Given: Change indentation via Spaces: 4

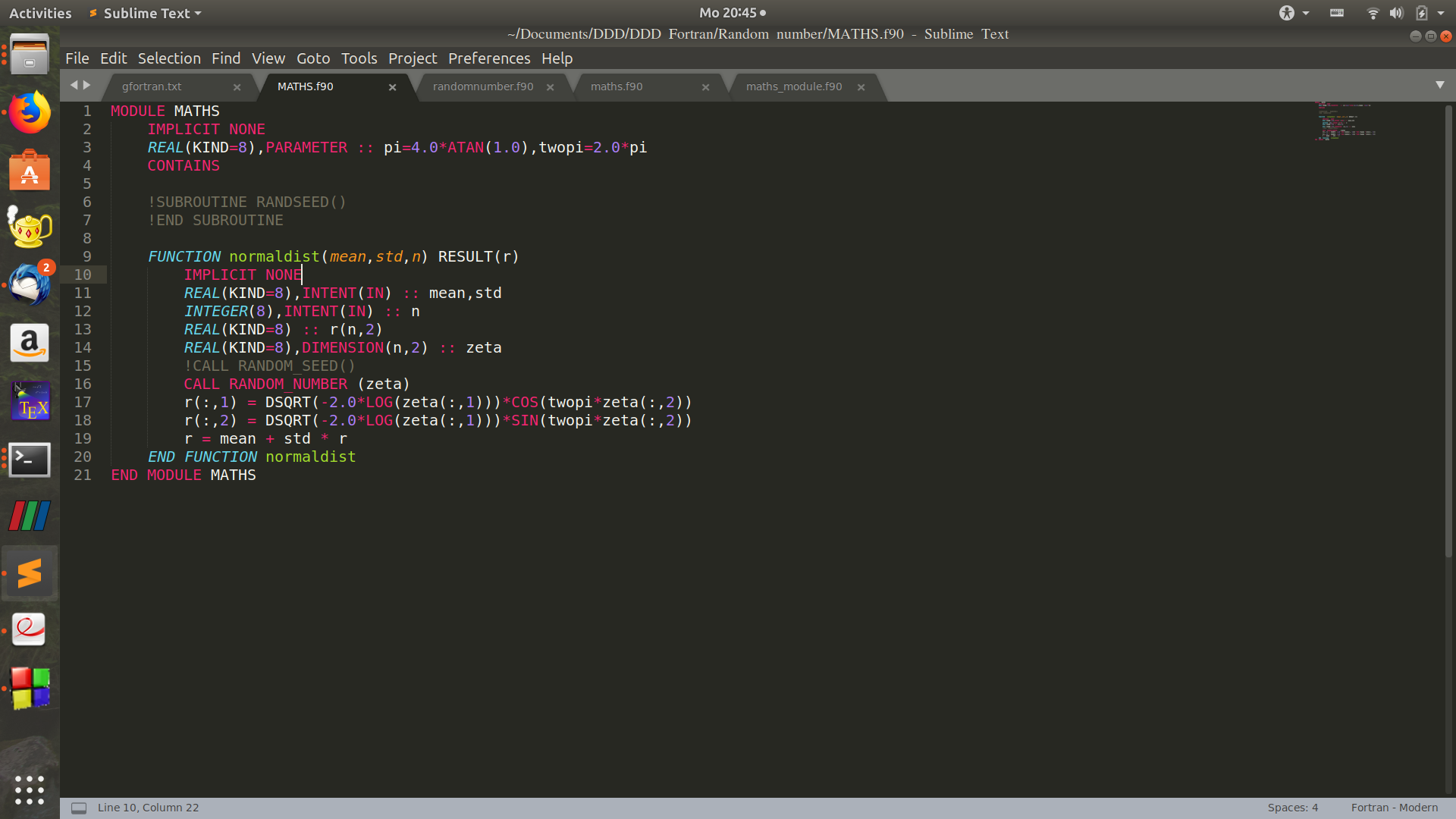Looking at the screenshot, I should [x=1293, y=808].
